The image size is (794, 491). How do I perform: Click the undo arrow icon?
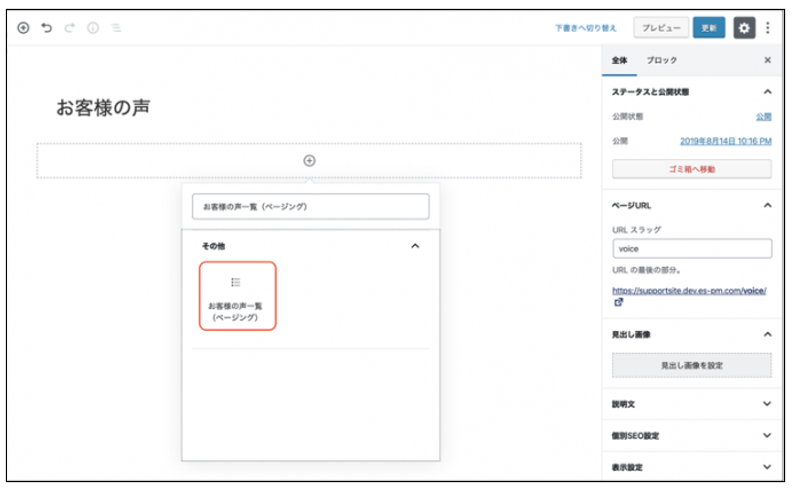[47, 28]
